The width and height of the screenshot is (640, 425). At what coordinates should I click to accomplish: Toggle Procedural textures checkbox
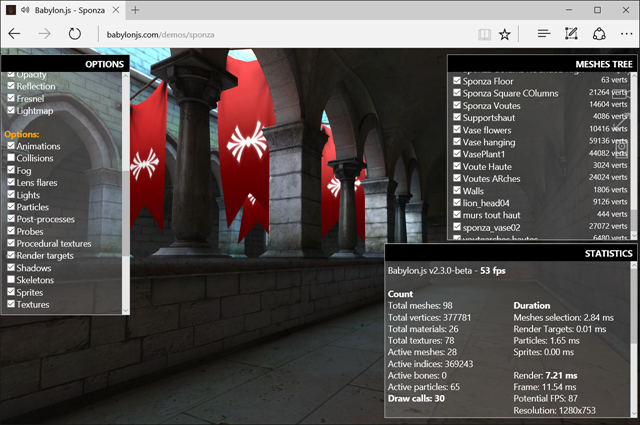click(11, 243)
